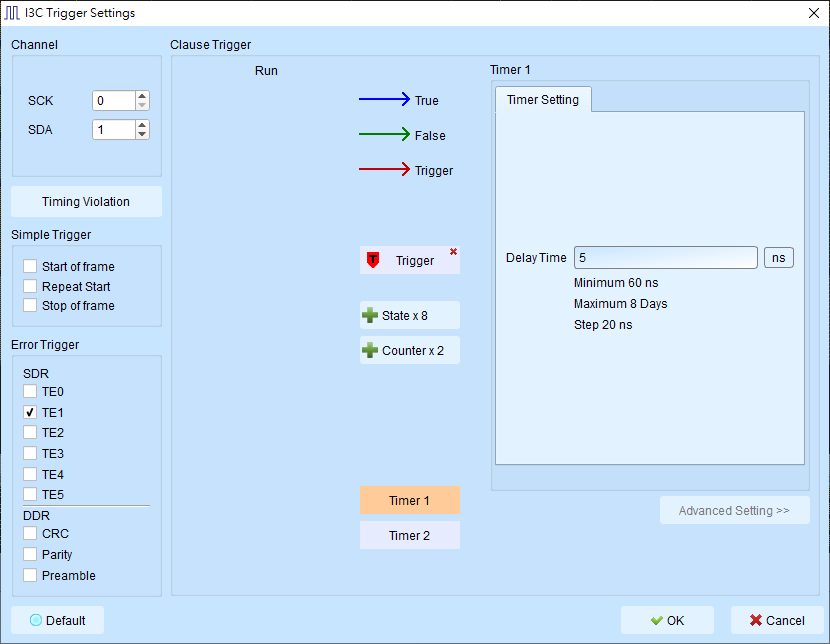Add a State x 8 clause
This screenshot has height=644, width=830.
point(410,315)
